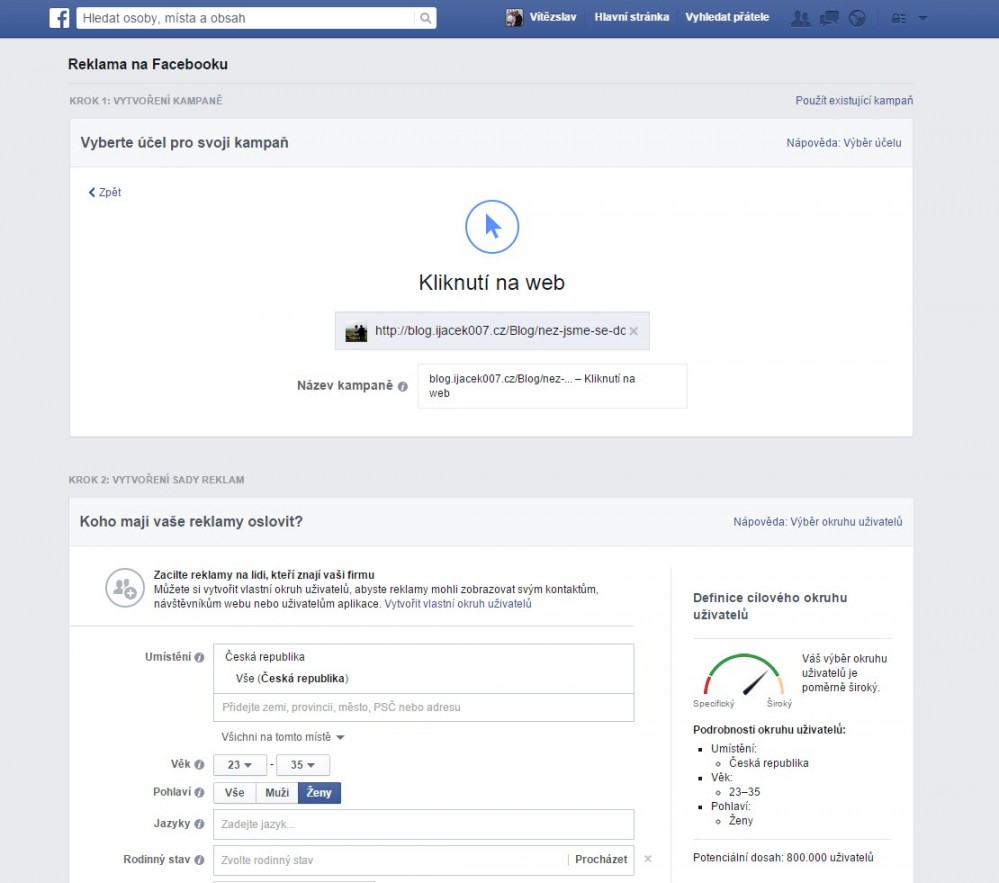Click the search magnifier icon

pyautogui.click(x=425, y=18)
